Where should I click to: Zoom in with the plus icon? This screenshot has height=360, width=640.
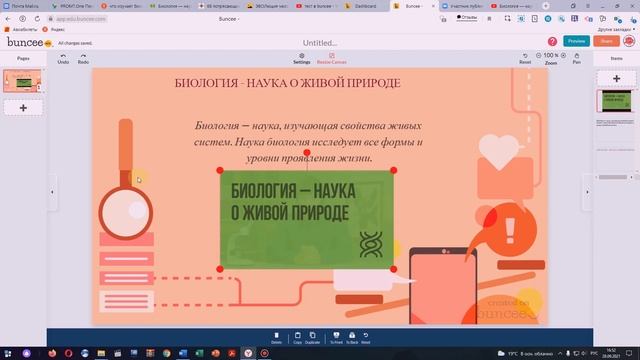coord(563,56)
